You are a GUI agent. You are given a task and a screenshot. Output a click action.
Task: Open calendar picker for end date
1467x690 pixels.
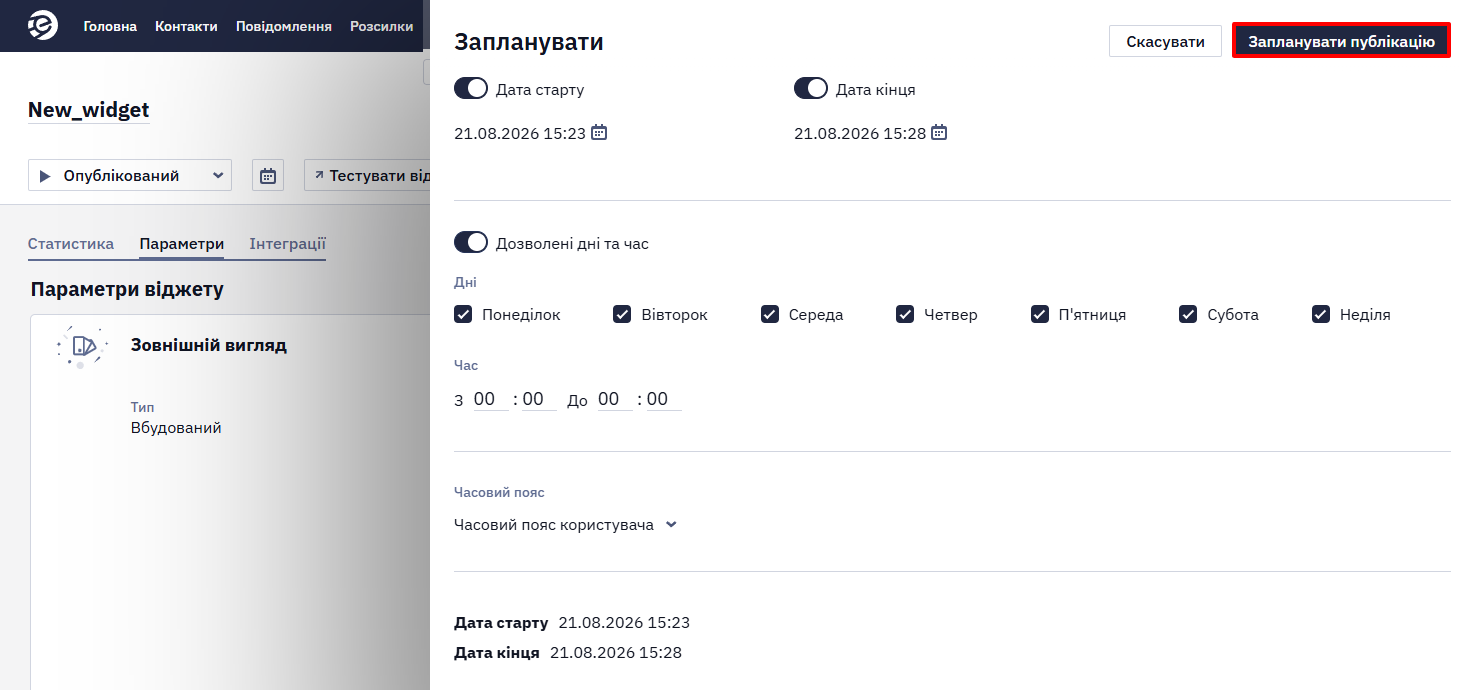click(x=939, y=132)
